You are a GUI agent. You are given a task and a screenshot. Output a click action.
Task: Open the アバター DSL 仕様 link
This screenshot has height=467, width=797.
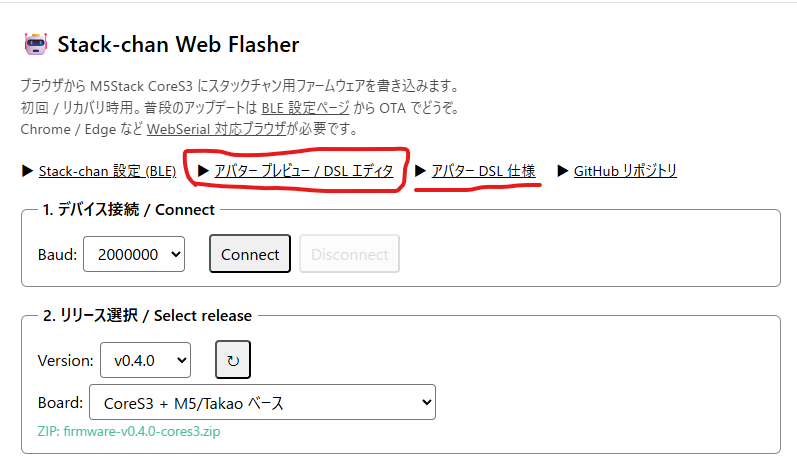point(483,171)
